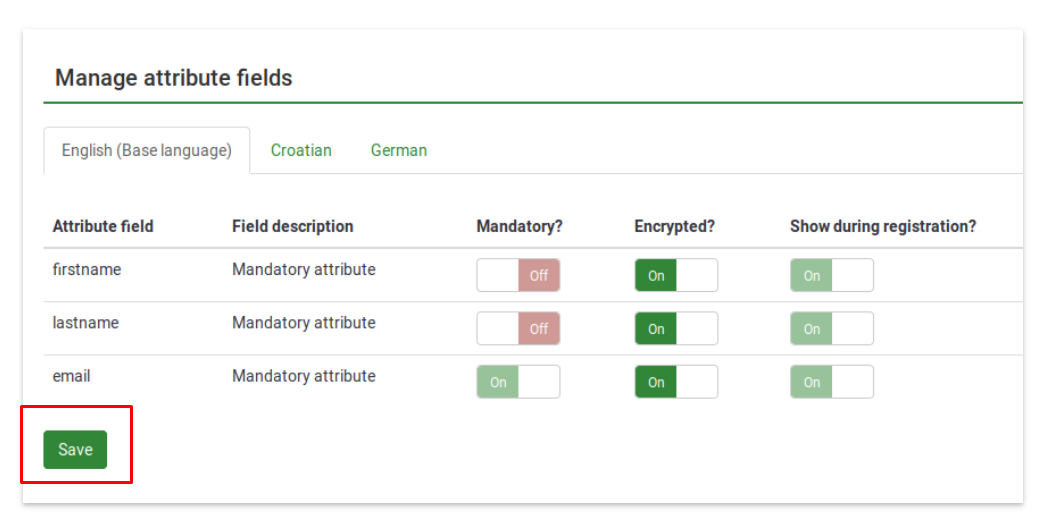
Task: Toggle the lastname Mandatory switch
Action: 518,328
